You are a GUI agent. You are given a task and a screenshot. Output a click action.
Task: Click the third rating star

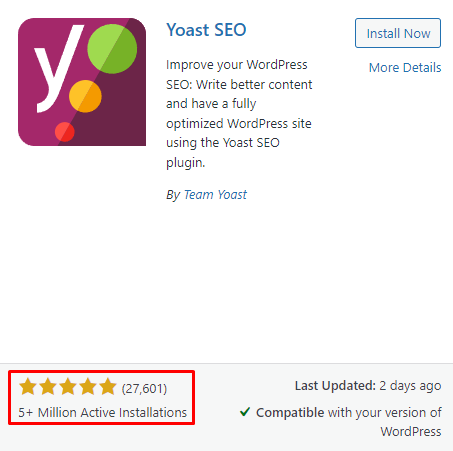click(68, 386)
